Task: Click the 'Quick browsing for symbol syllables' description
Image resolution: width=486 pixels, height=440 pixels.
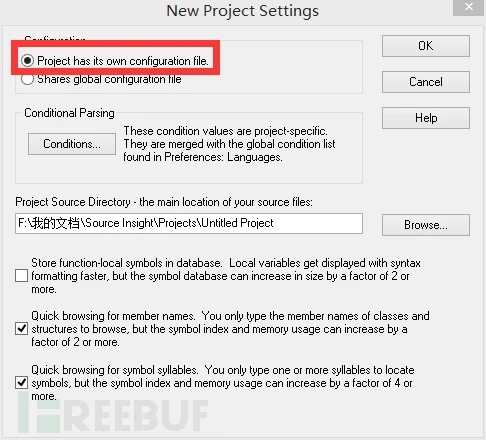Action: [223, 383]
